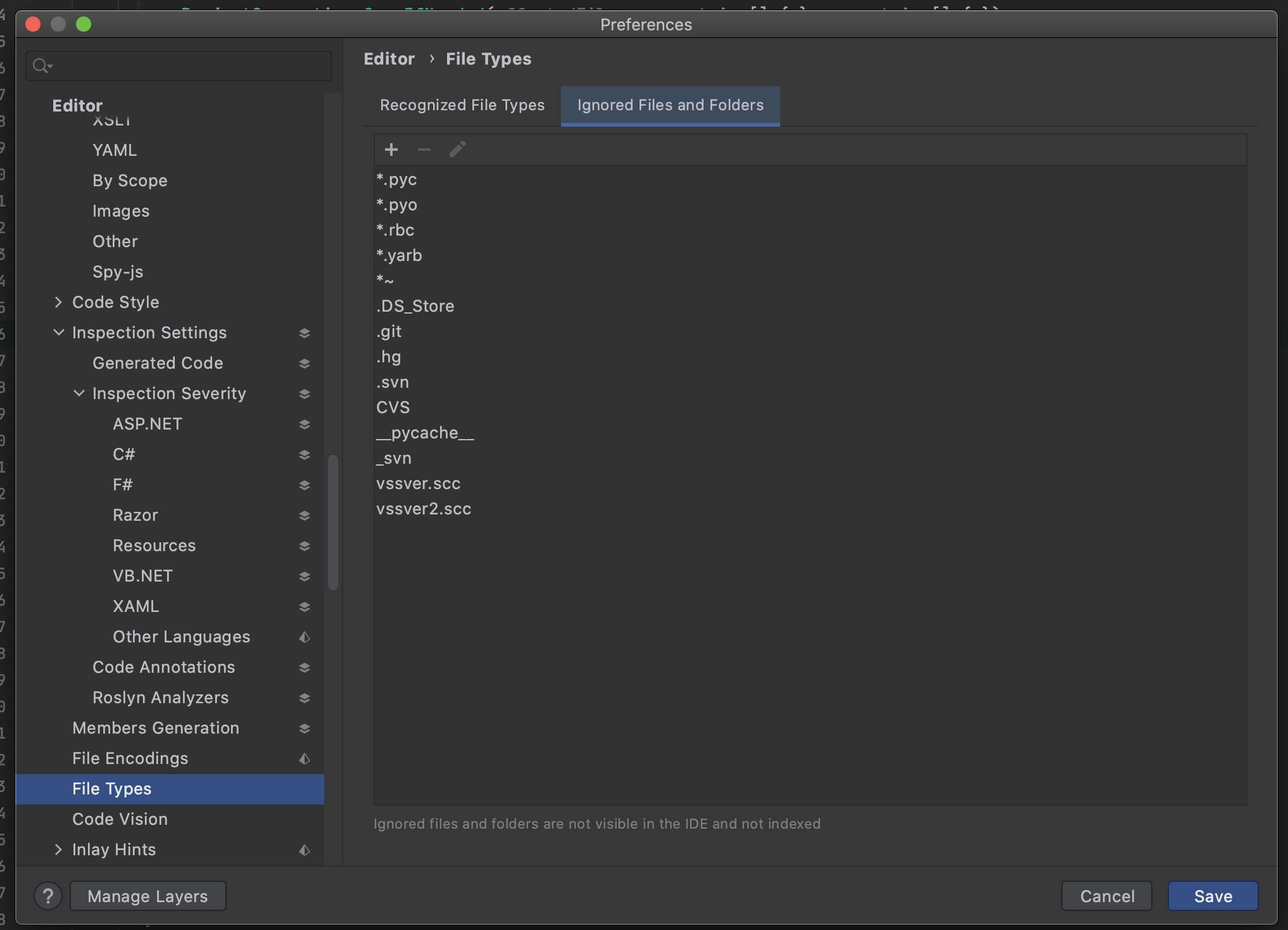Viewport: 1288px width, 930px height.
Task: Select Ignored Files and Folders tab
Action: coord(670,105)
